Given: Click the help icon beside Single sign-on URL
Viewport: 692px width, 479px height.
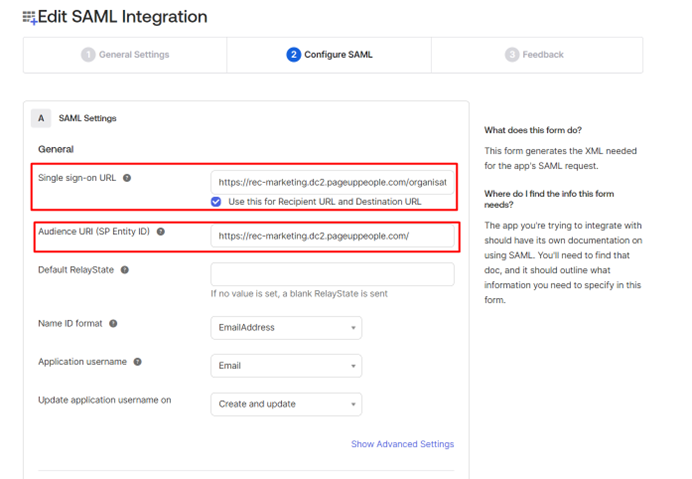Looking at the screenshot, I should 127,178.
